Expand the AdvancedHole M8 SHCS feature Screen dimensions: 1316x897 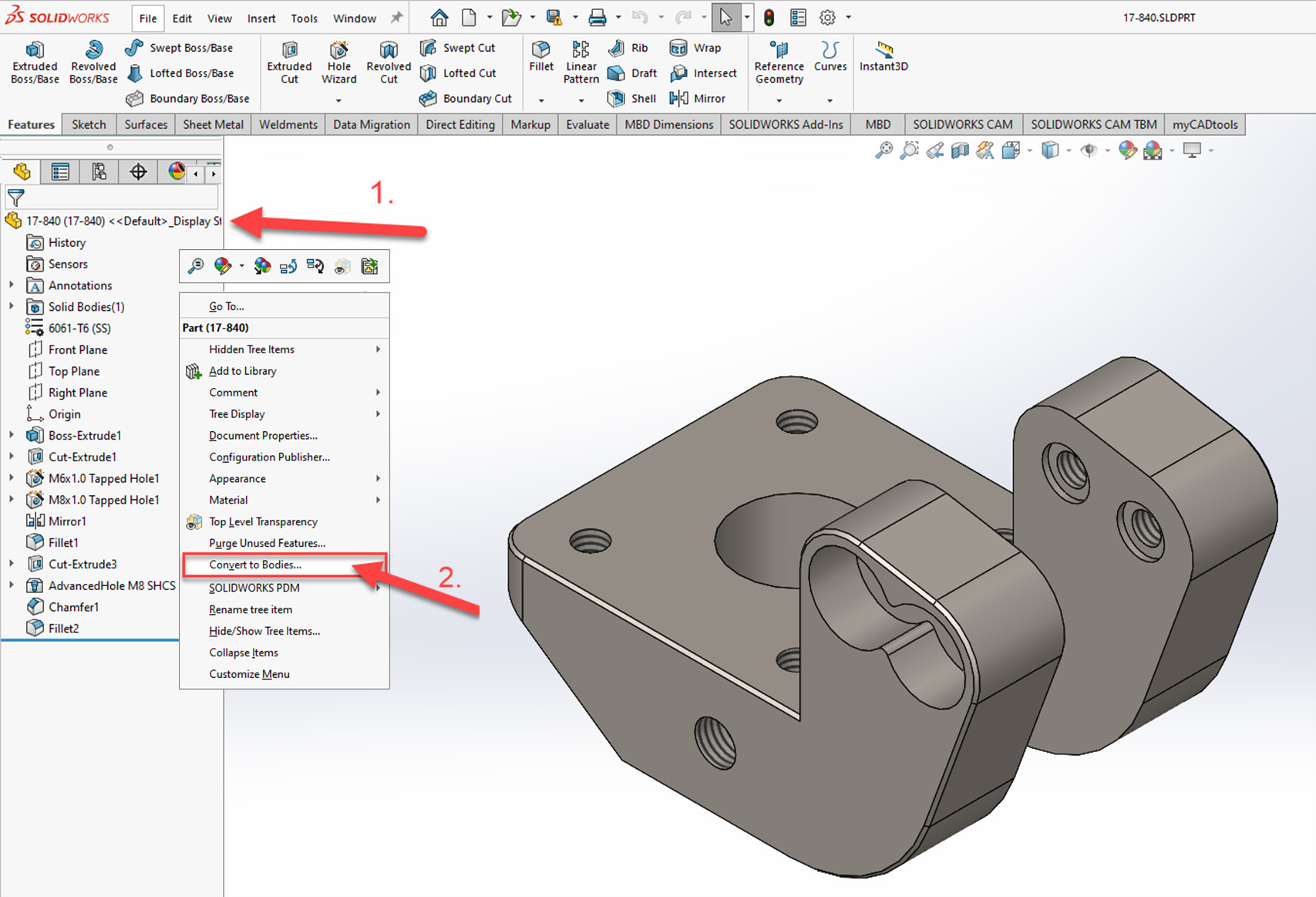(x=12, y=585)
